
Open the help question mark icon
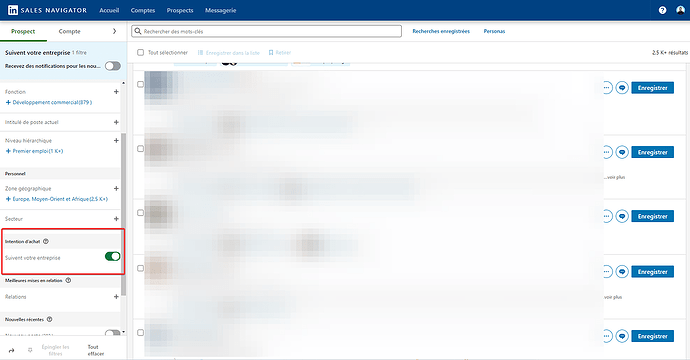pos(662,10)
